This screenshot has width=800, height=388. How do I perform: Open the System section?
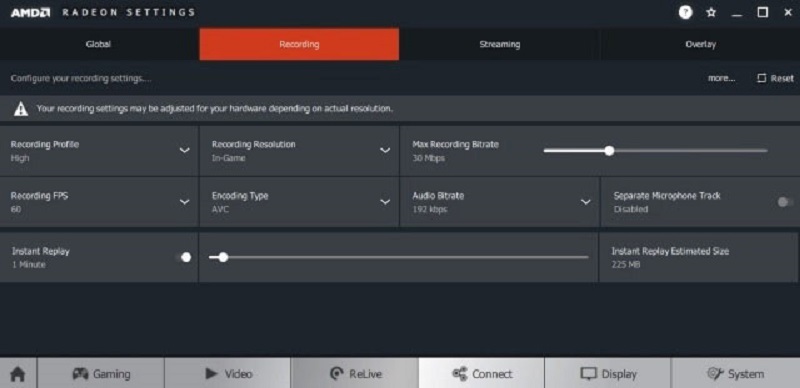[x=735, y=374]
